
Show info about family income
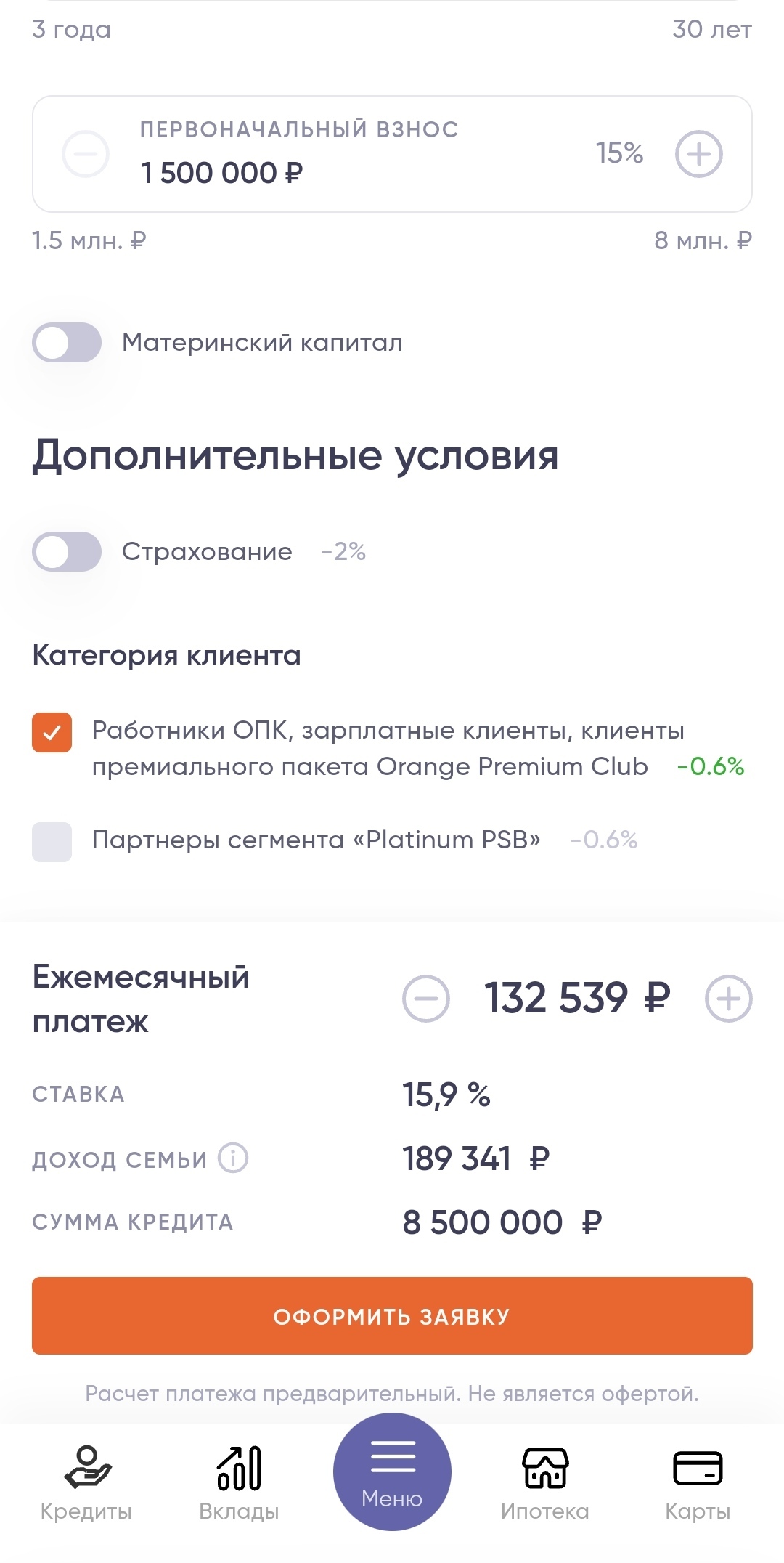[x=234, y=1158]
